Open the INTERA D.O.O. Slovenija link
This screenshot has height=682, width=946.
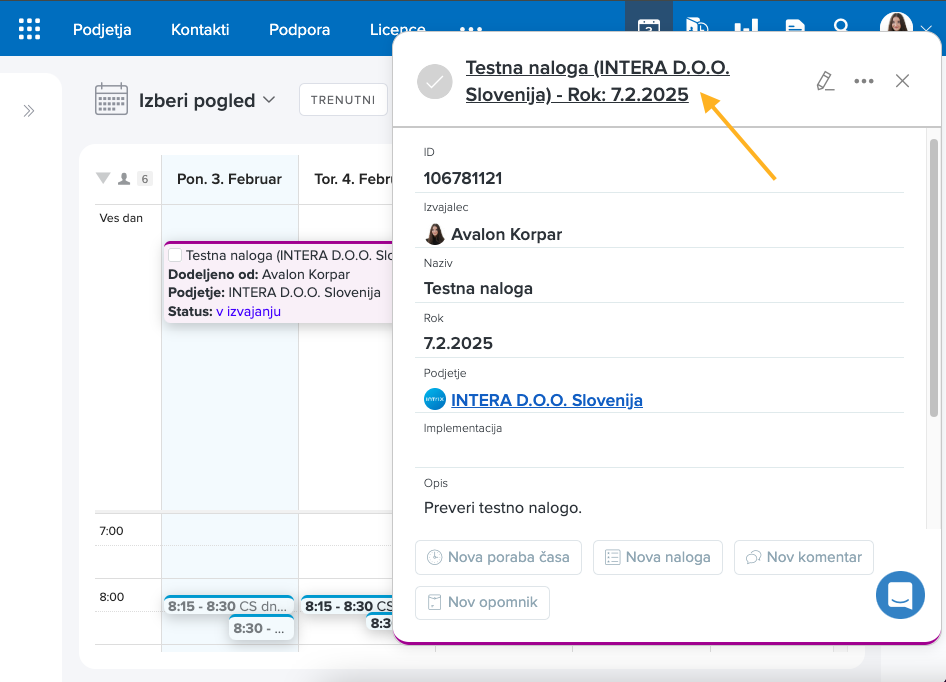pyautogui.click(x=546, y=400)
